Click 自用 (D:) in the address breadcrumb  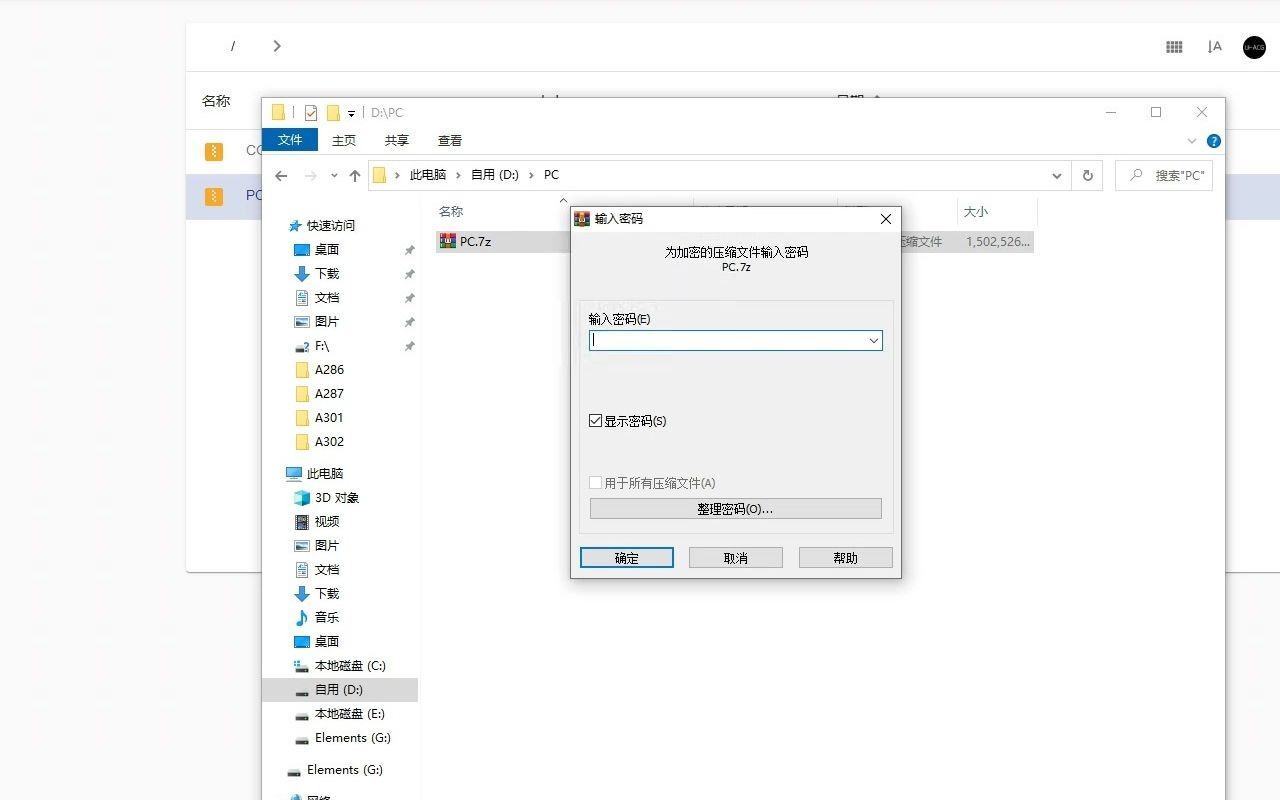[495, 175]
